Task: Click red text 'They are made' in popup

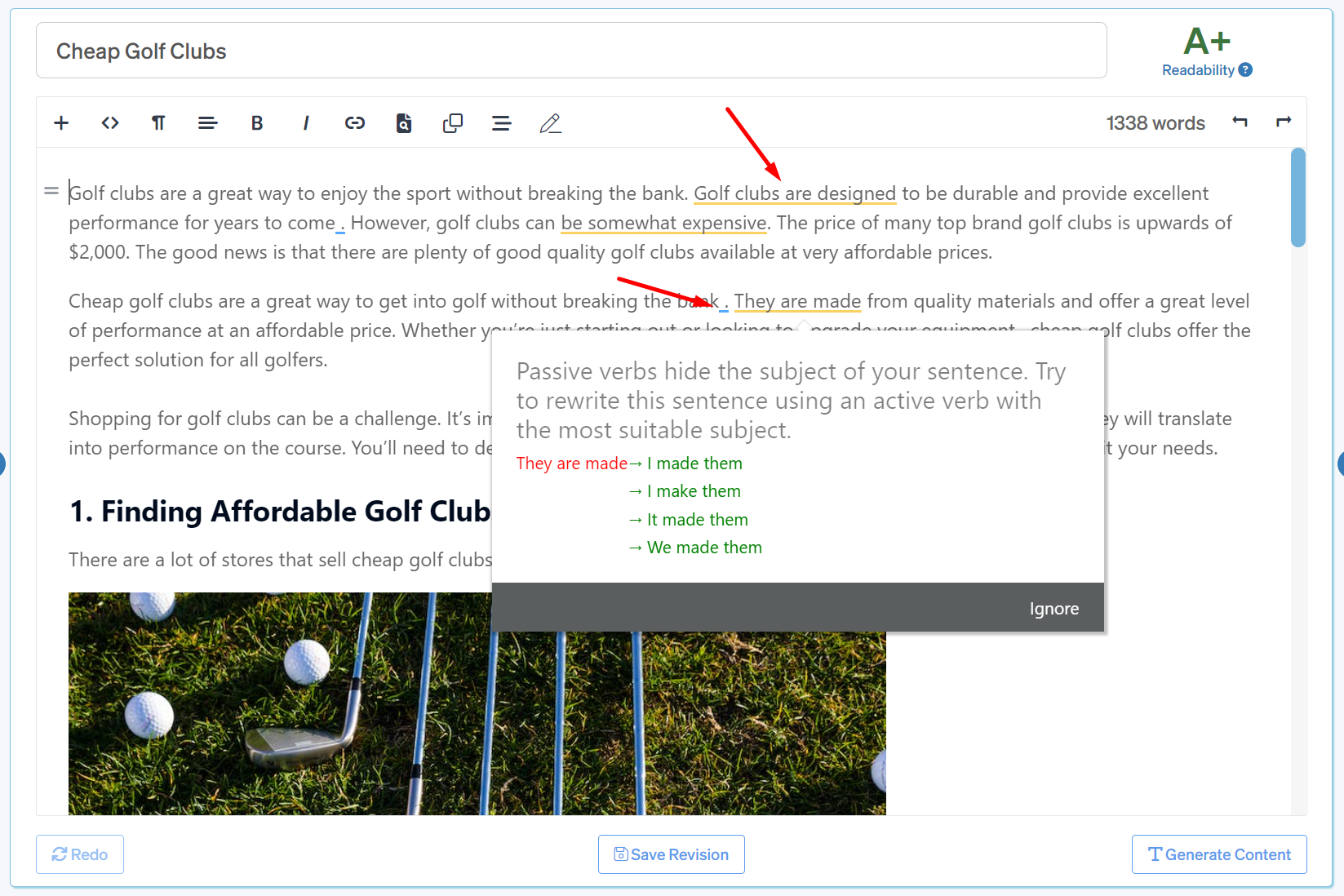Action: [572, 464]
